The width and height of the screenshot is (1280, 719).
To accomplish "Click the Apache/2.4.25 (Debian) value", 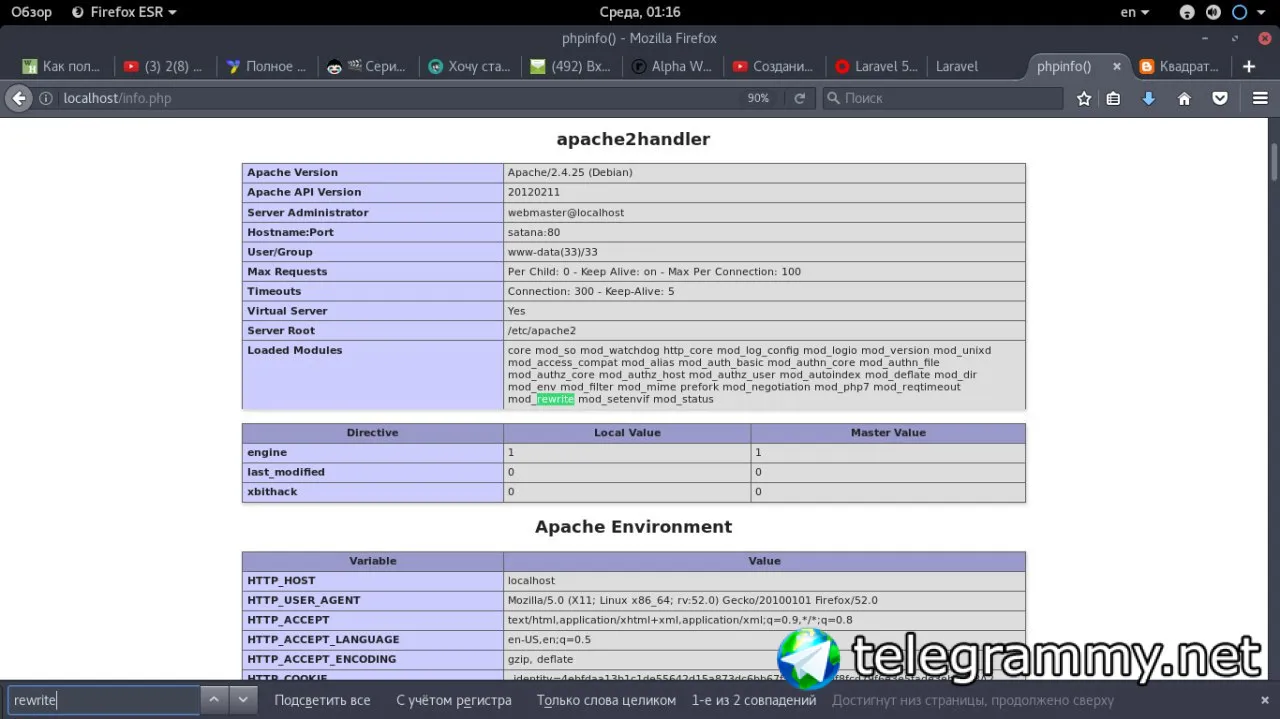I will (x=570, y=173).
